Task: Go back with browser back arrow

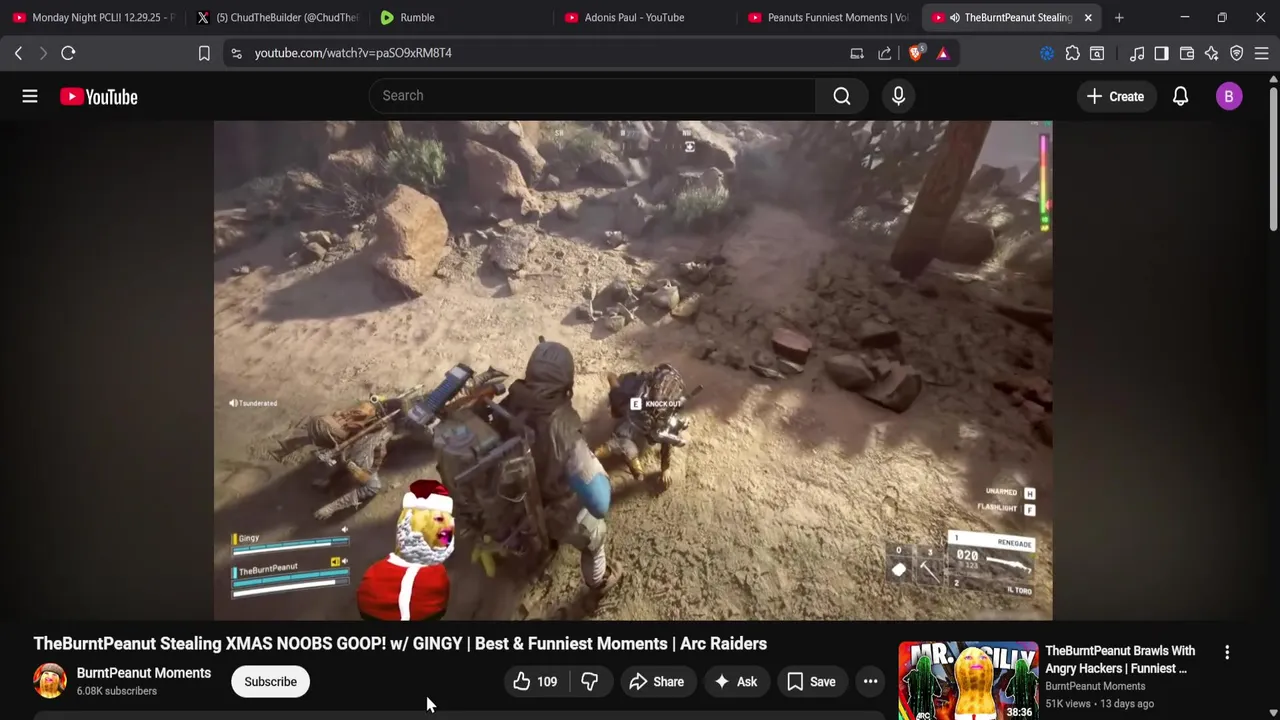Action: click(18, 53)
